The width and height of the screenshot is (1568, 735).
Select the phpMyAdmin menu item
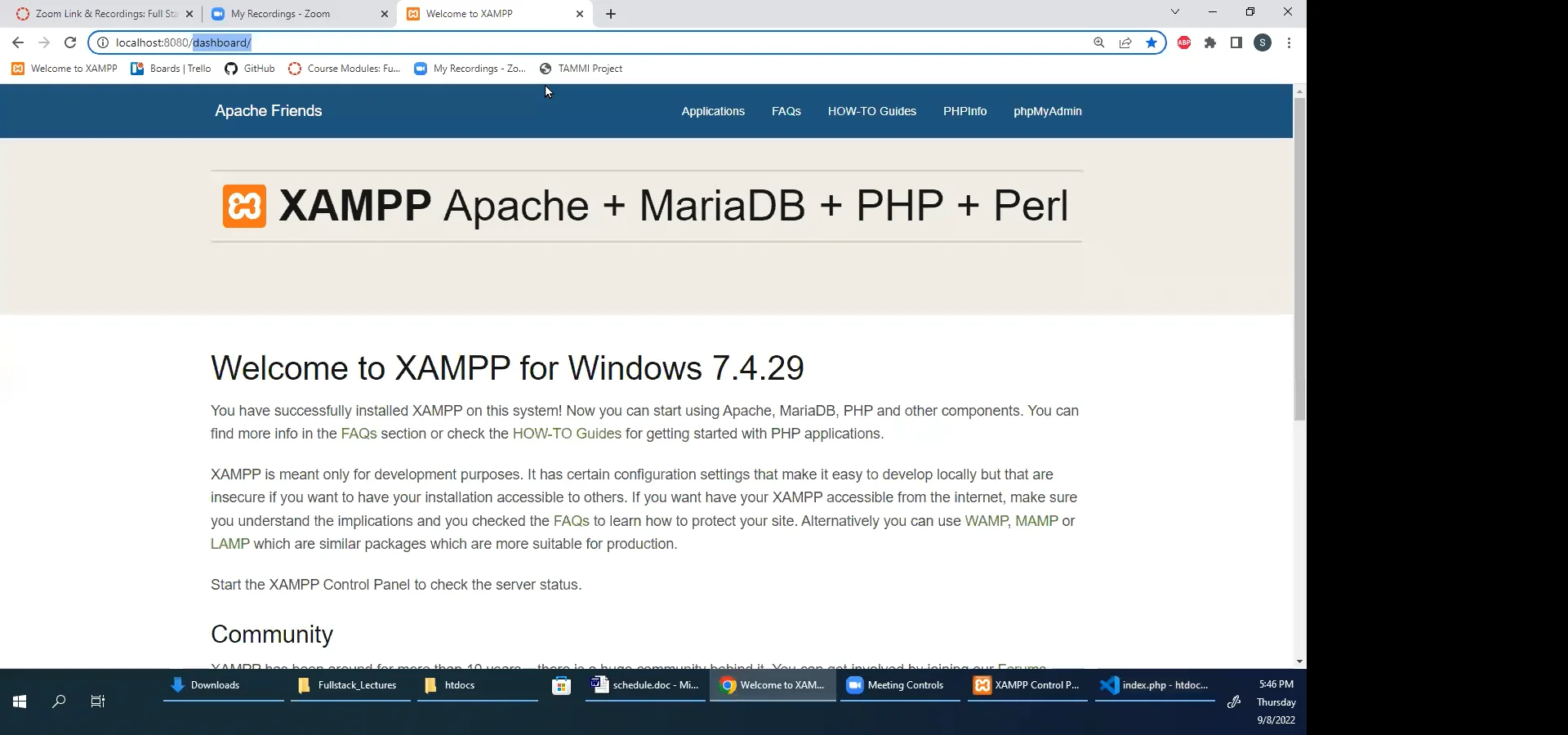1048,111
